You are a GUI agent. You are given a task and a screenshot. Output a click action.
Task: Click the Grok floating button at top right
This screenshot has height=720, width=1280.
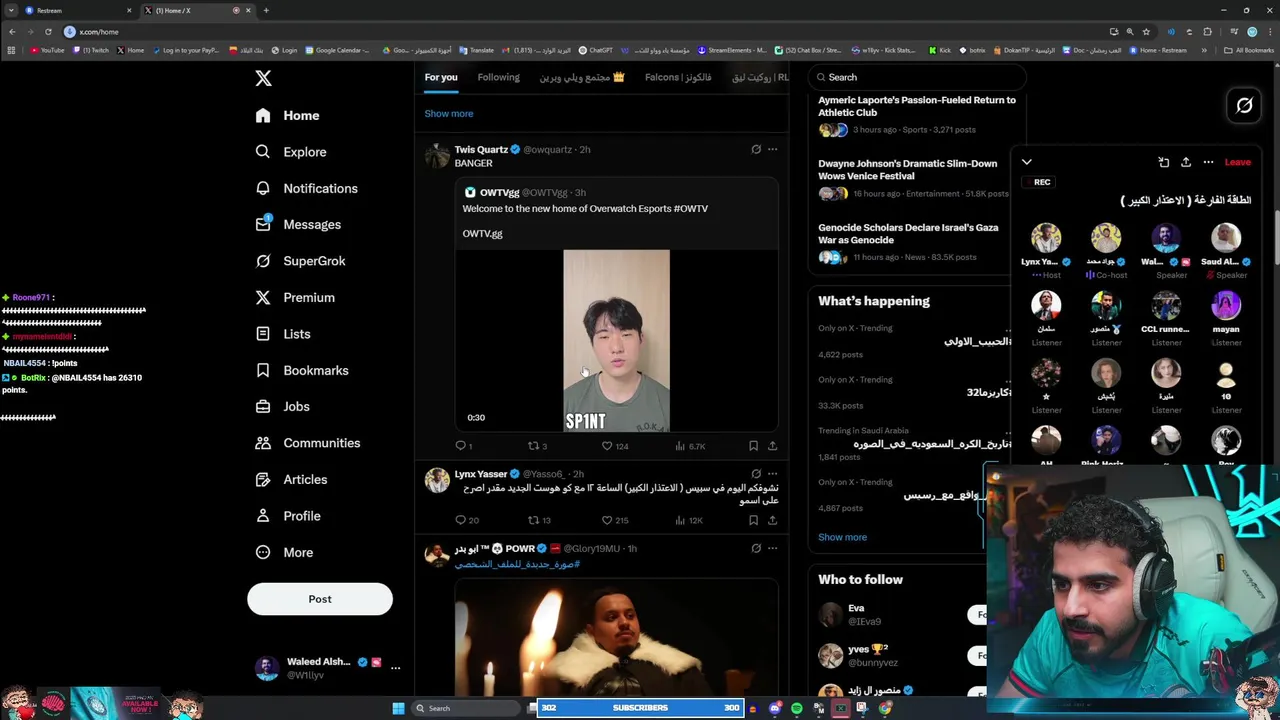pyautogui.click(x=1244, y=105)
